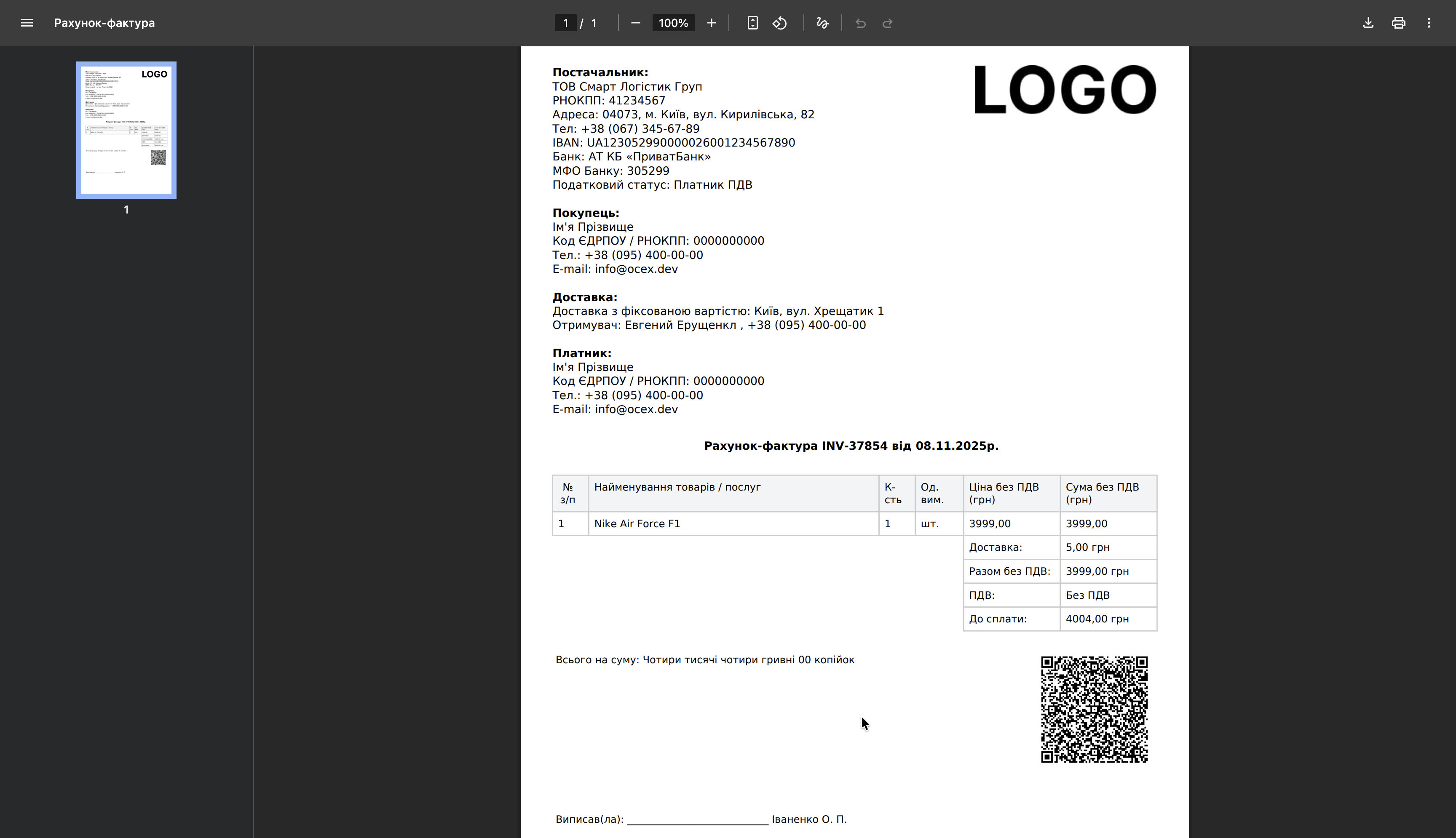Edit the zoom percentage value field
The width and height of the screenshot is (1456, 838).
pyautogui.click(x=672, y=23)
